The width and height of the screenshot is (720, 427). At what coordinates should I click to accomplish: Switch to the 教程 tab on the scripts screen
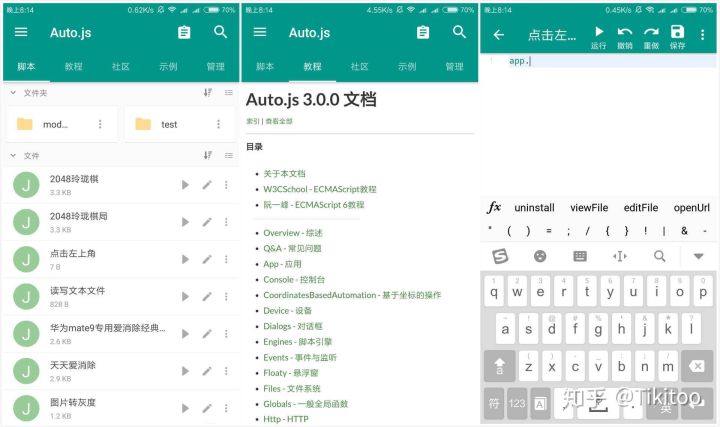[73, 67]
